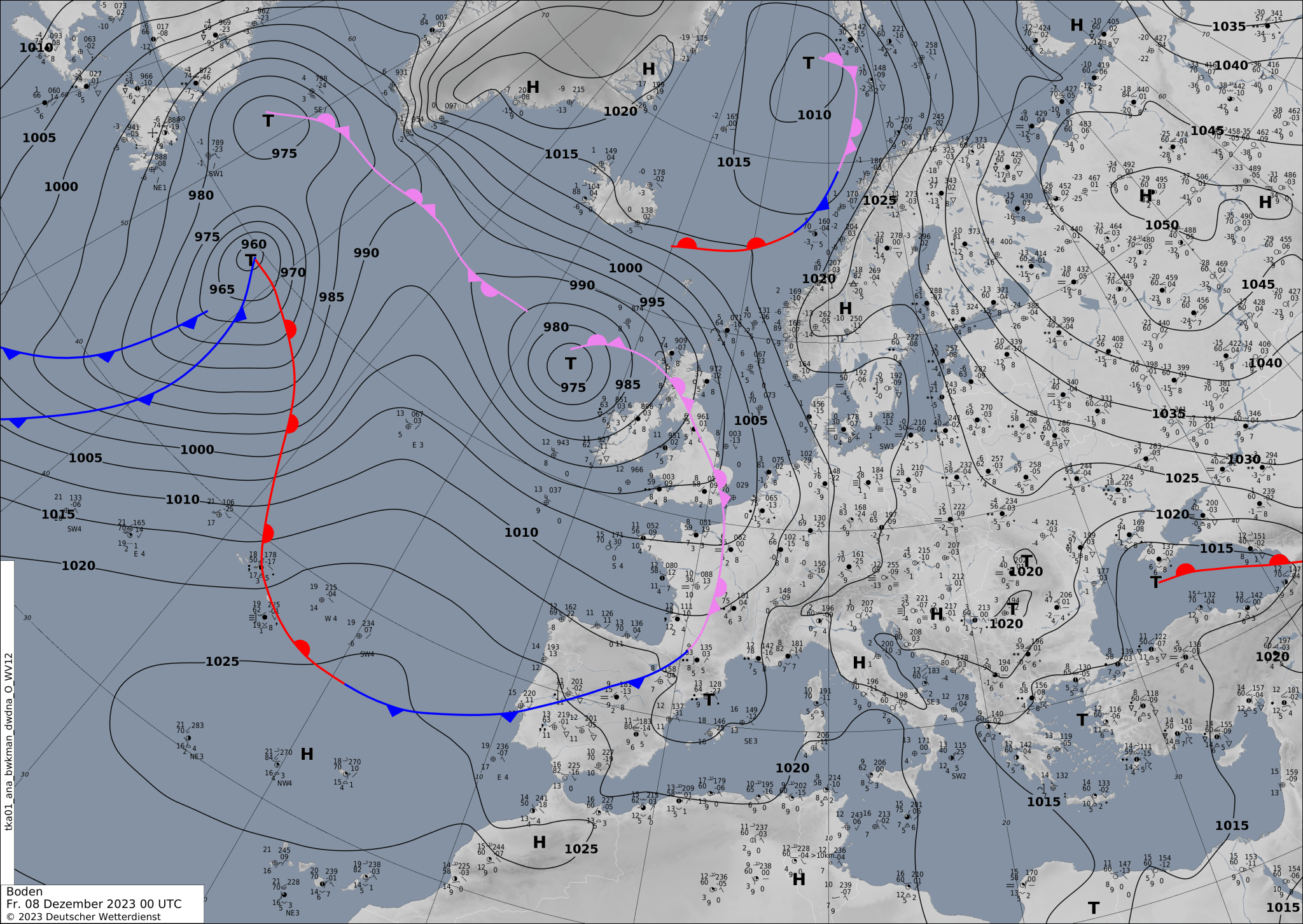Image resolution: width=1303 pixels, height=924 pixels.
Task: Click the "© 2023 Deutscher Wetterdienst" copyright line
Action: (x=83, y=917)
